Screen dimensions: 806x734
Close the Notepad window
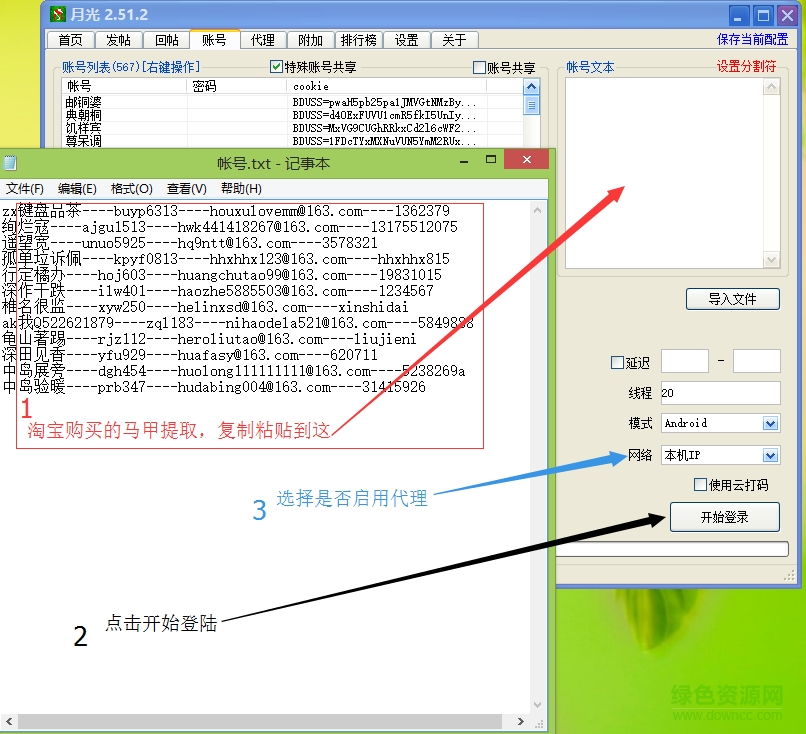(x=526, y=160)
